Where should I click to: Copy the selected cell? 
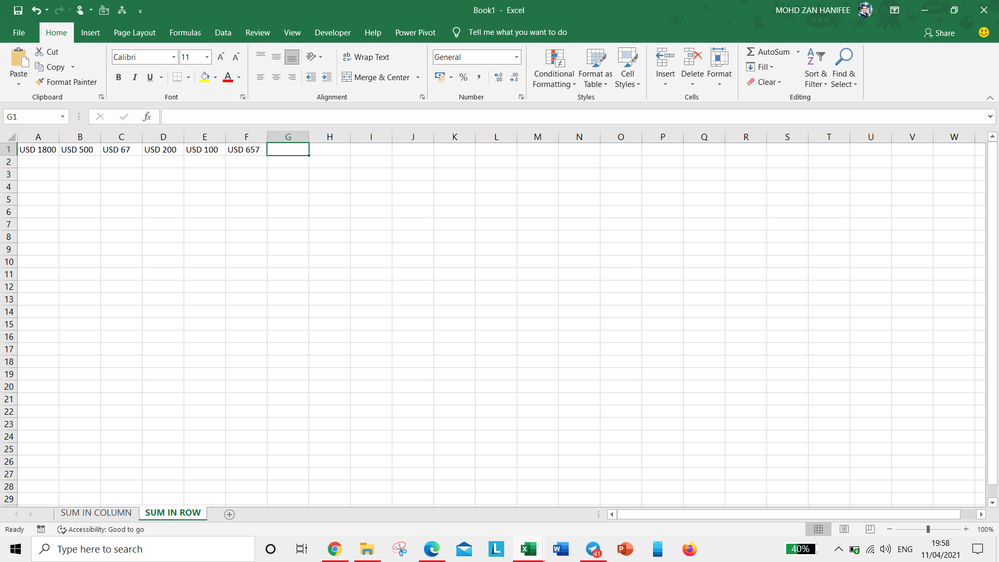50,67
